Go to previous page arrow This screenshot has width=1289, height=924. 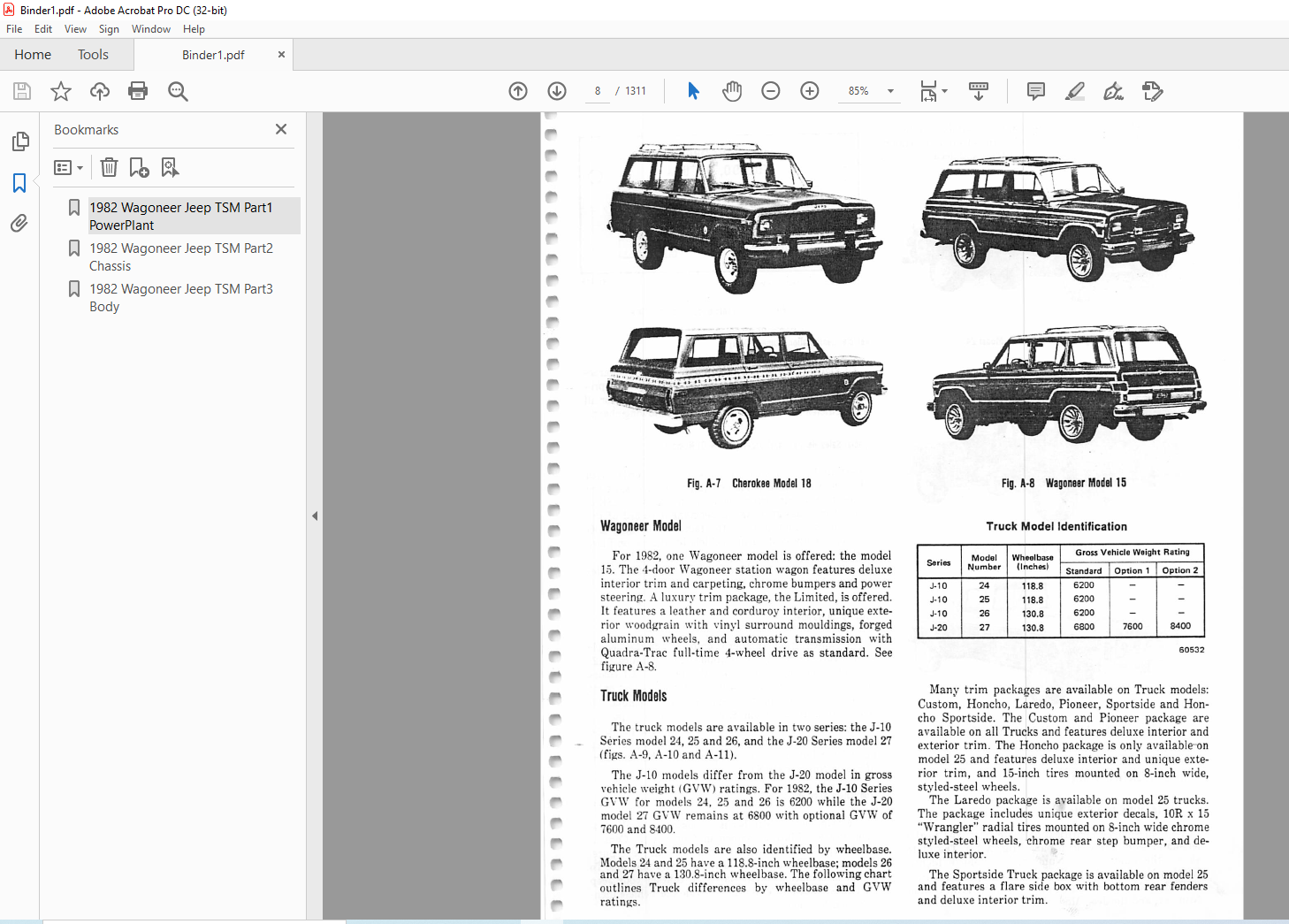(x=518, y=91)
